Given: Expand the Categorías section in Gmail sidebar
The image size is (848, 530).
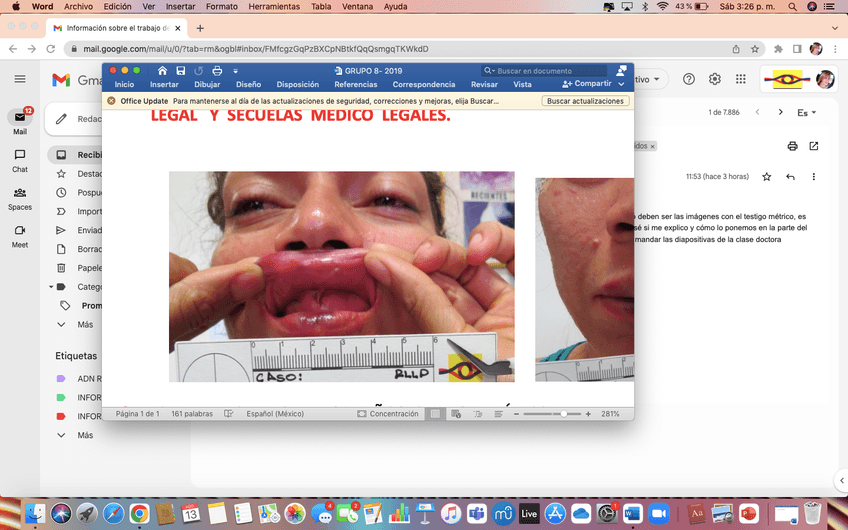Looking at the screenshot, I should [x=62, y=286].
